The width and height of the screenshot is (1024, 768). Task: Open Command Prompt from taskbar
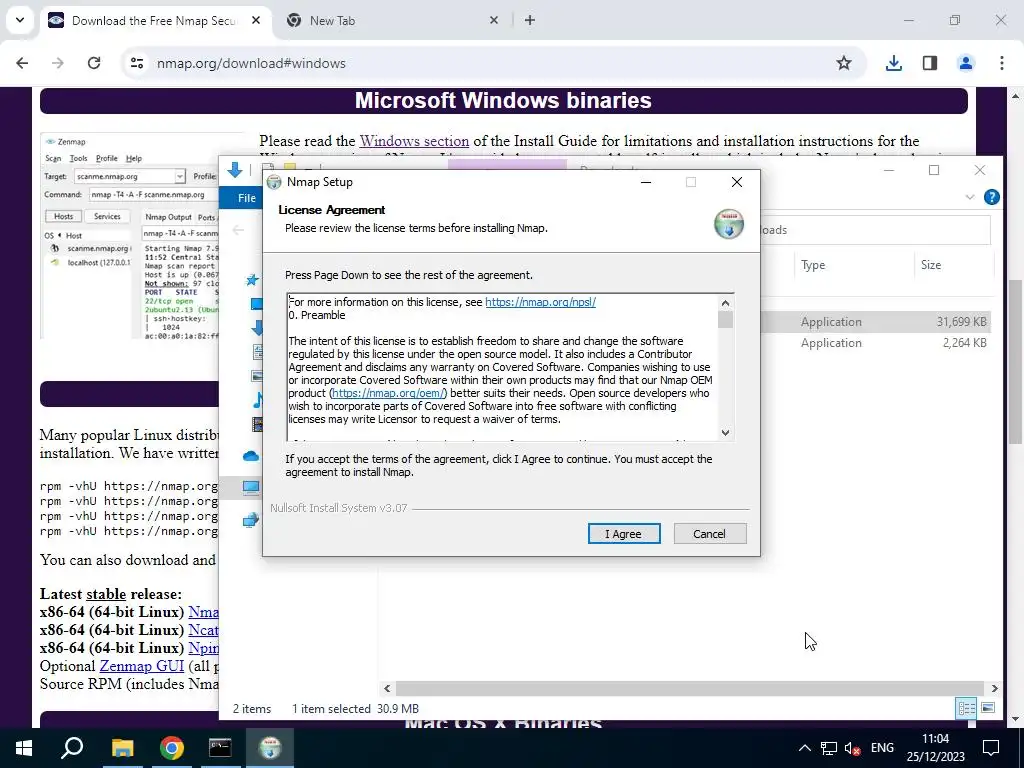point(220,748)
